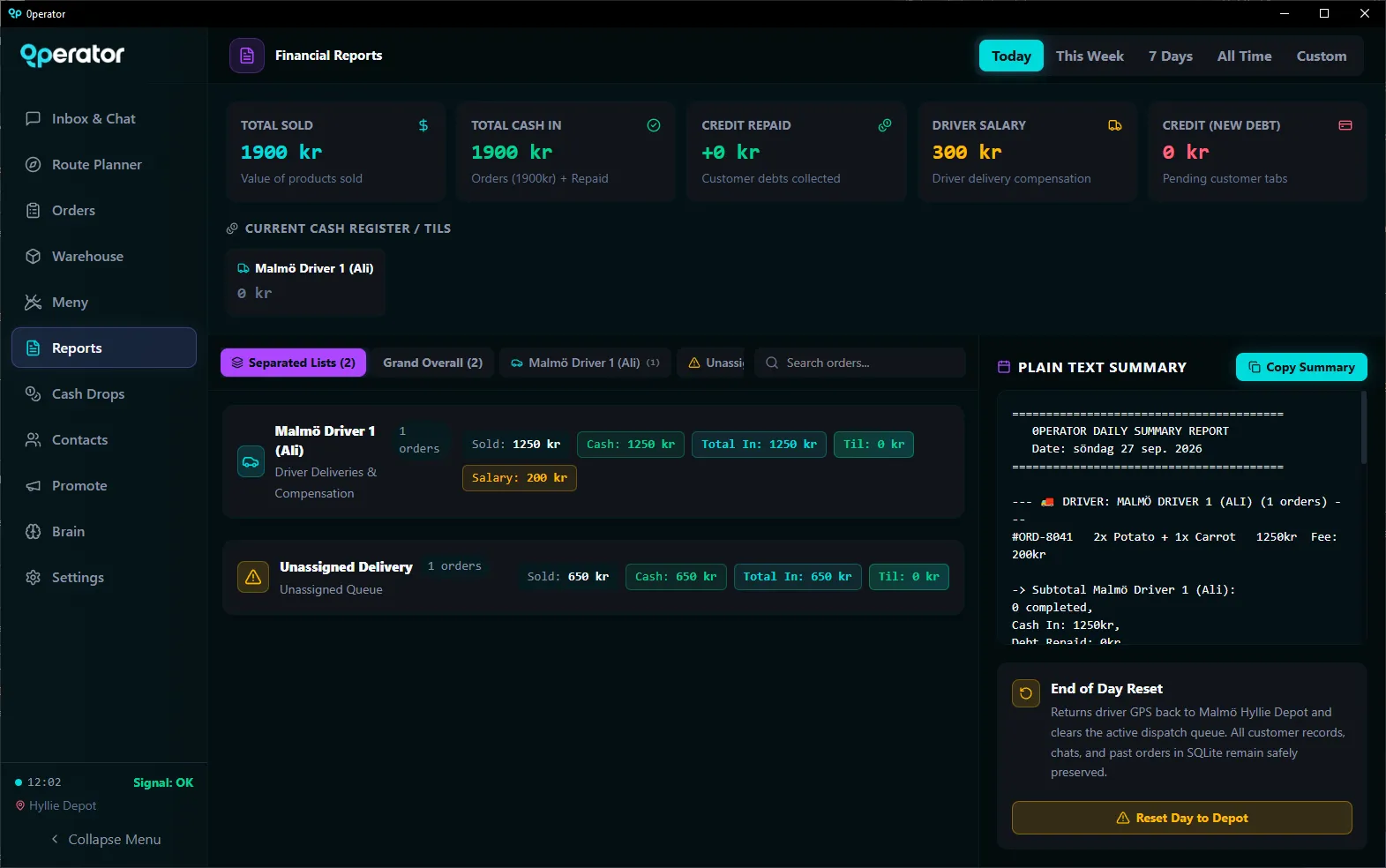Screen dimensions: 1386x868
Task: Click the plain text summary scrollbar
Action: click(x=1363, y=428)
